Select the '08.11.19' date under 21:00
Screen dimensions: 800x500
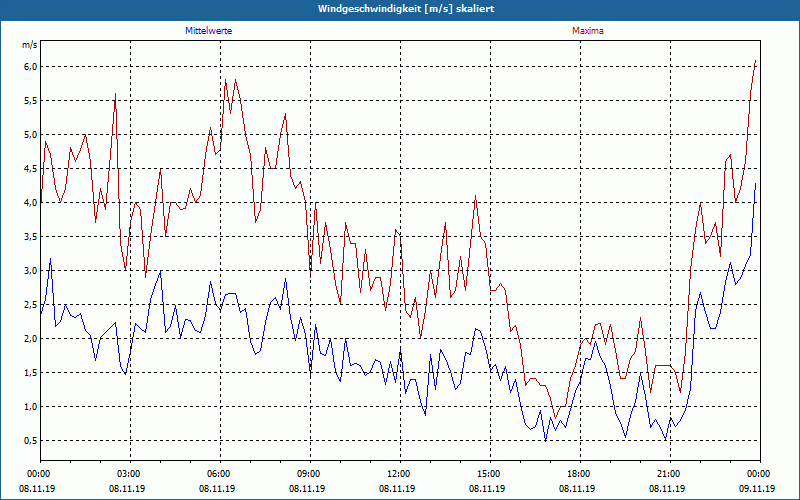(x=667, y=488)
